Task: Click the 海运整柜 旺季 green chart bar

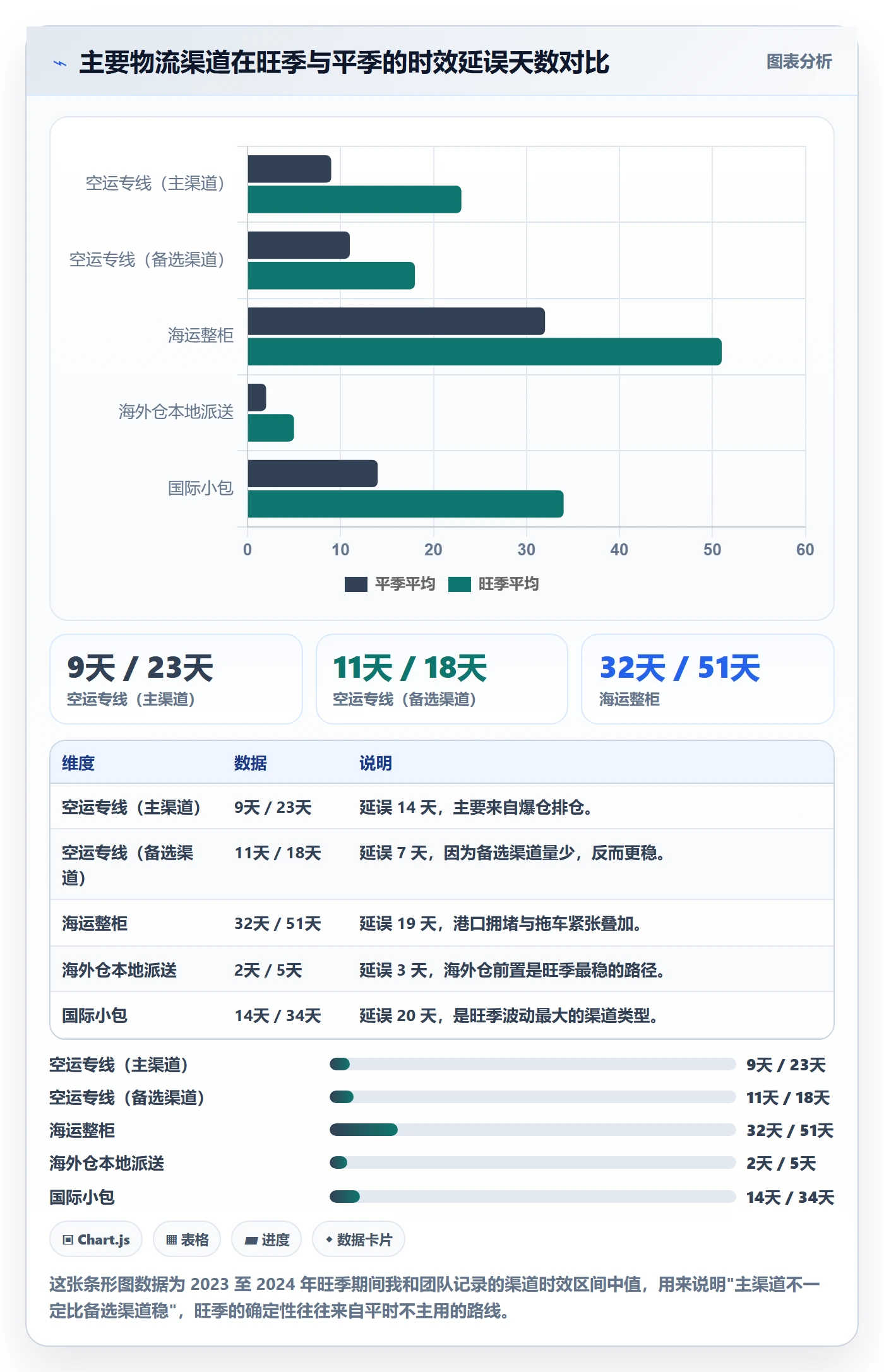Action: 484,352
